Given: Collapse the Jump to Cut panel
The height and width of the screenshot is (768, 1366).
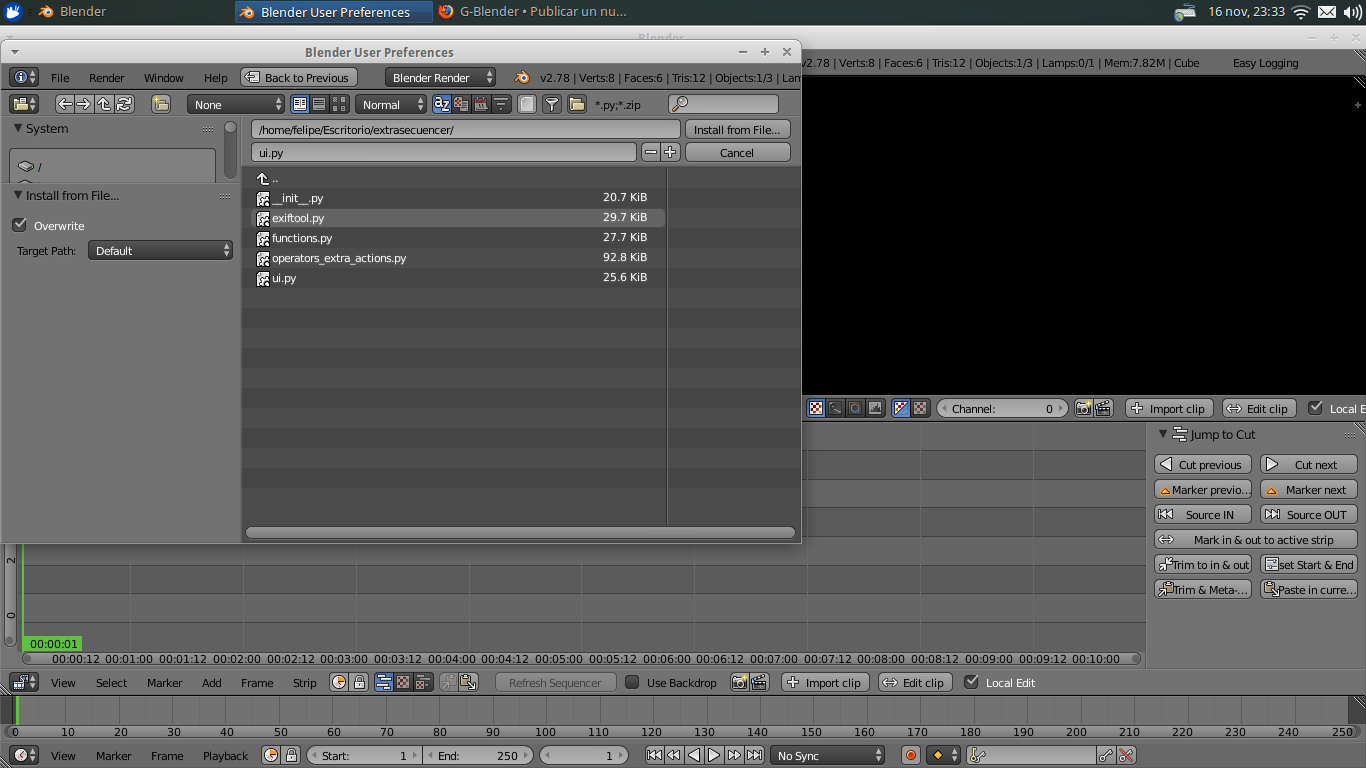Looking at the screenshot, I should point(1162,434).
